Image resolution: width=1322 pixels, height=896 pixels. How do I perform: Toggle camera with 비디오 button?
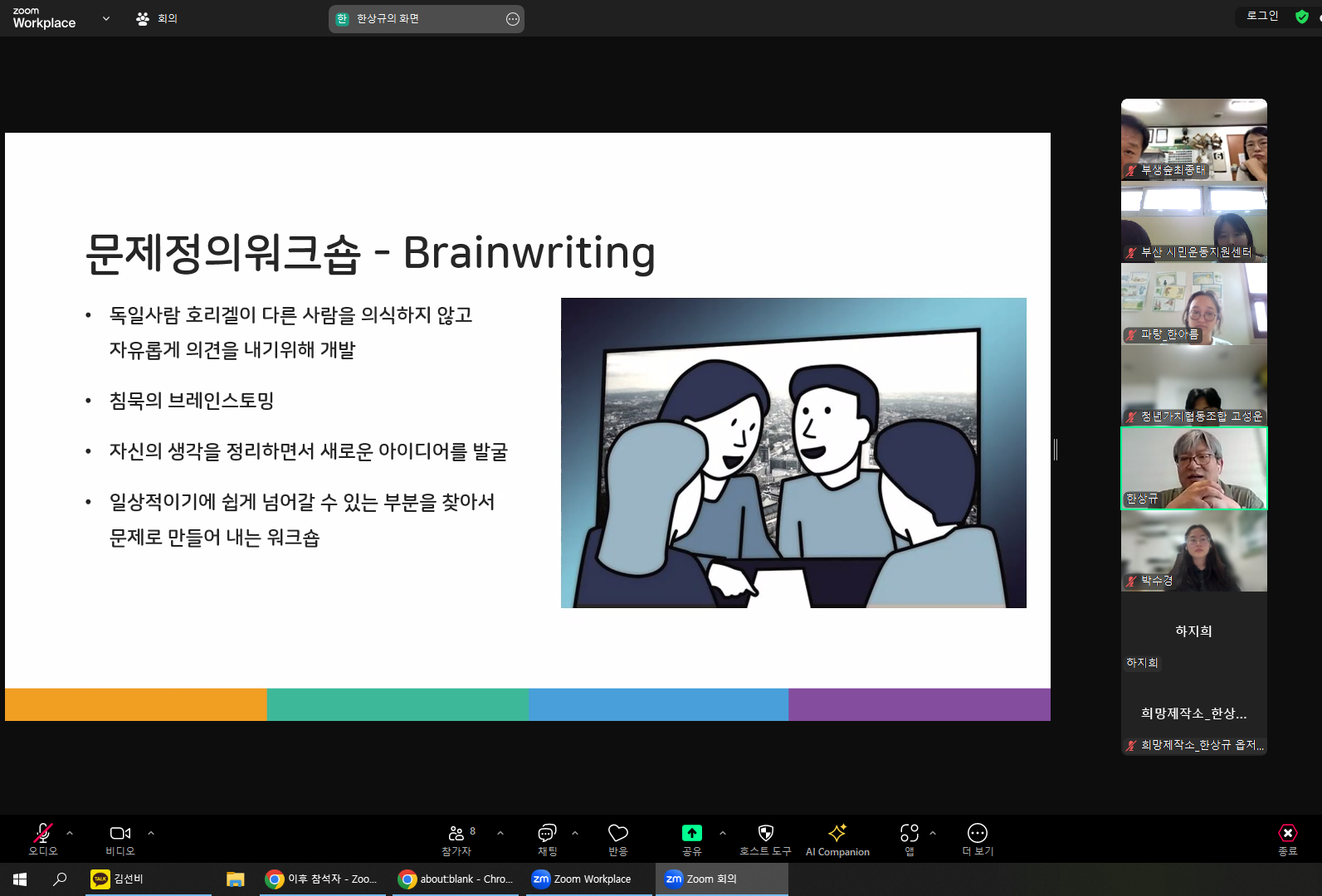[120, 839]
